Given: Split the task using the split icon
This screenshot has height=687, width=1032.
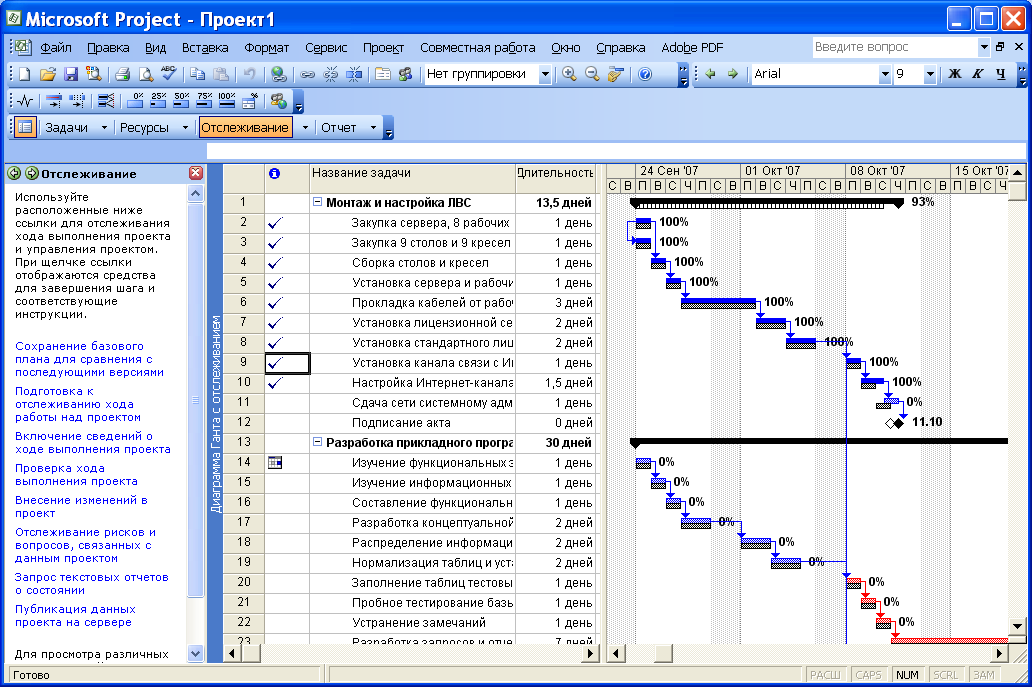Looking at the screenshot, I should pyautogui.click(x=354, y=74).
